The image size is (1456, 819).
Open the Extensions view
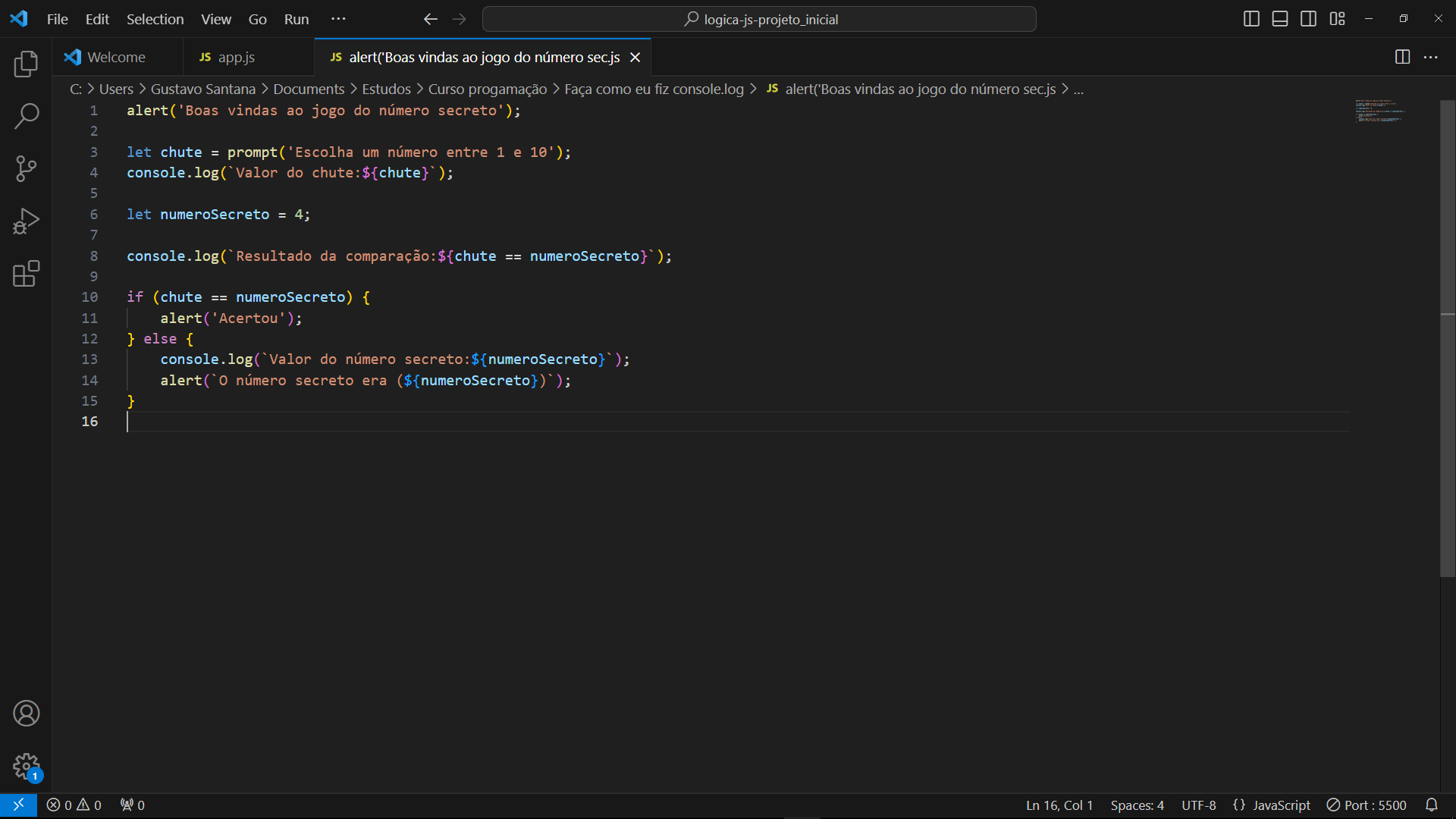point(26,274)
